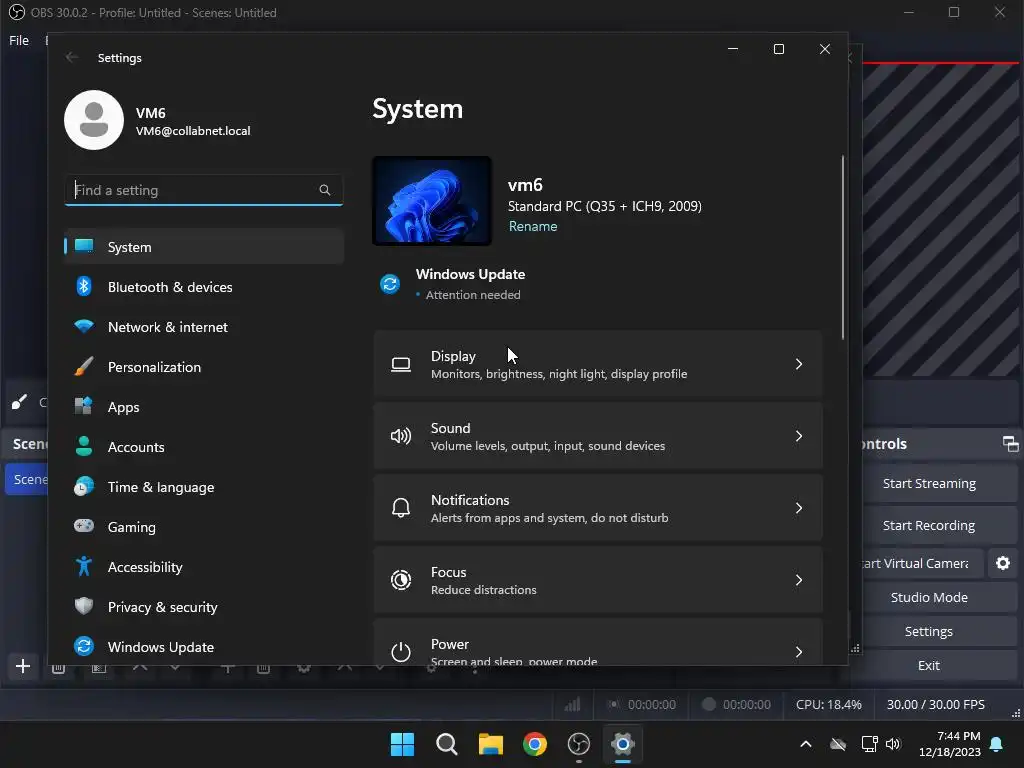Open the Windows Start menu
This screenshot has height=768, width=1024.
tap(402, 744)
